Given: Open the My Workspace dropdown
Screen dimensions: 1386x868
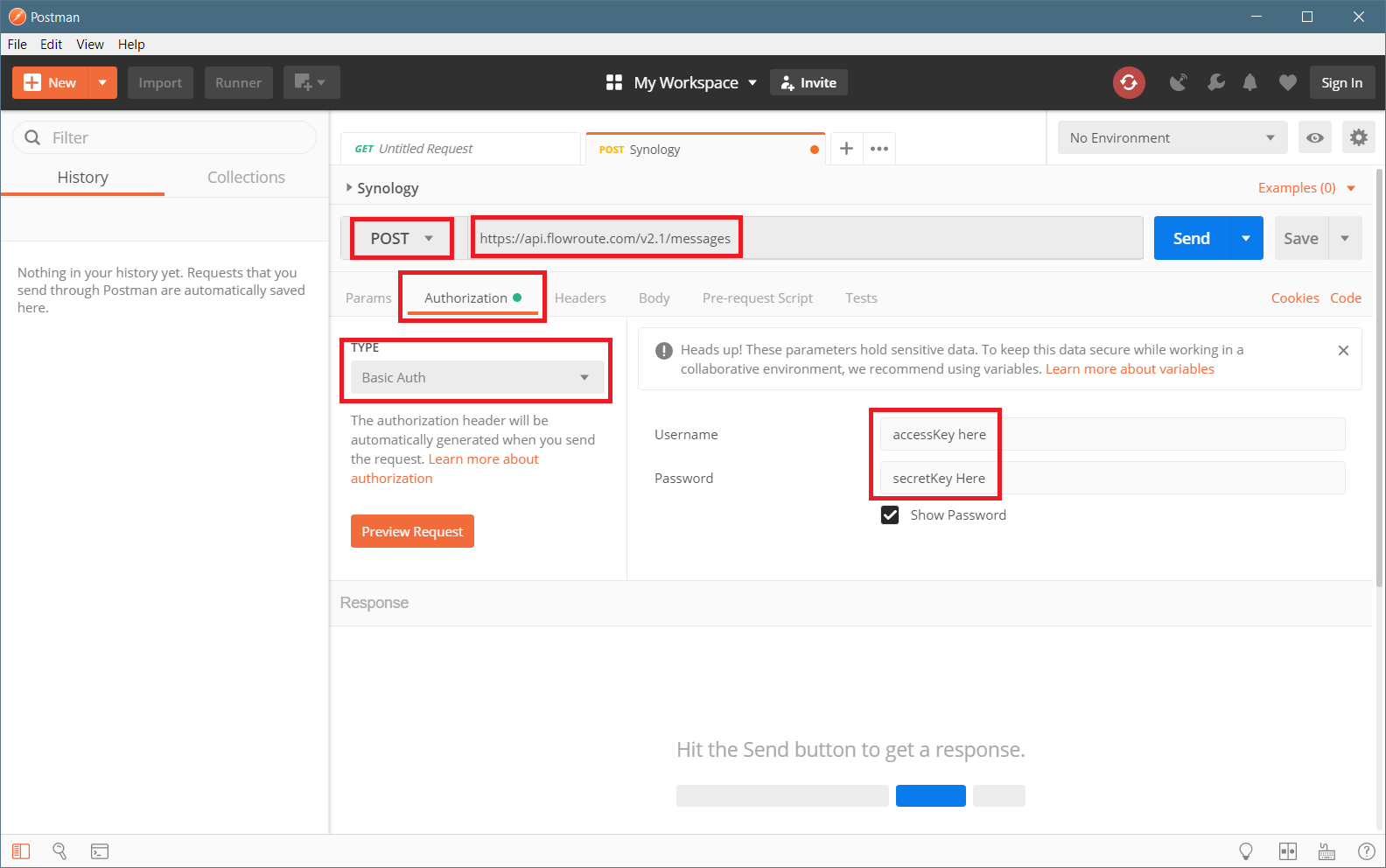Looking at the screenshot, I should pos(696,82).
